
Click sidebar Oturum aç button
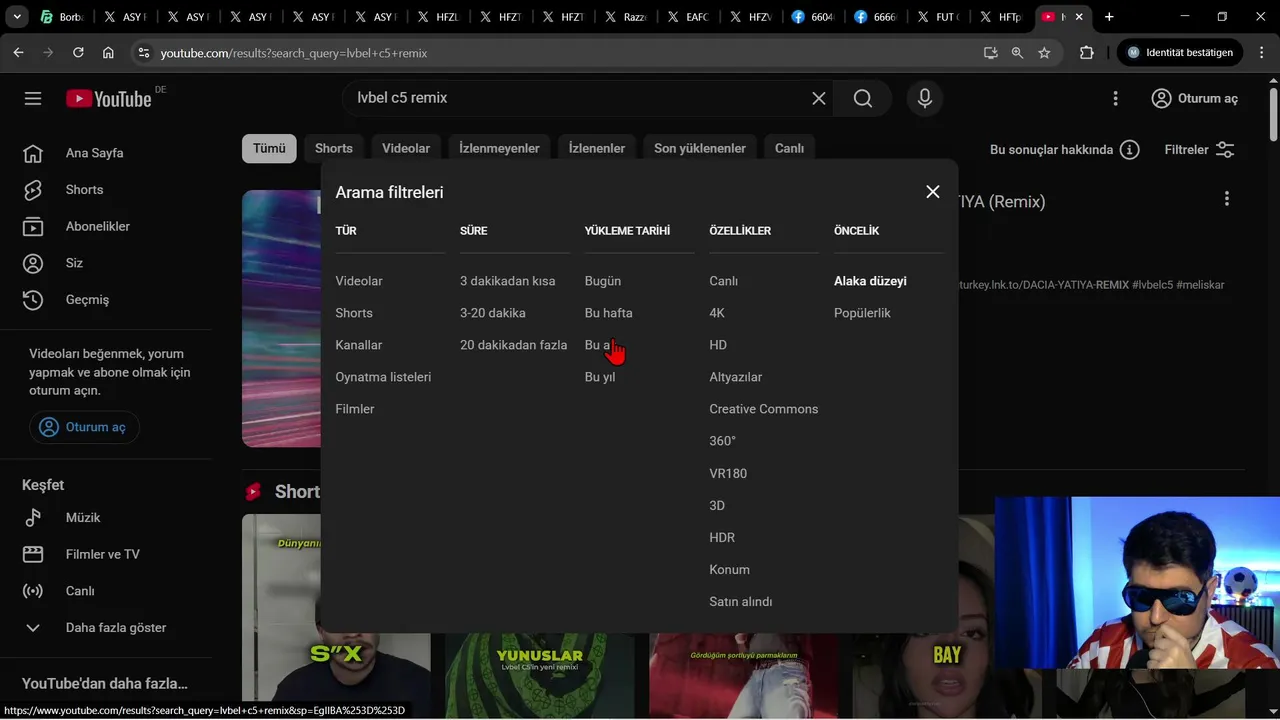pyautogui.click(x=84, y=427)
